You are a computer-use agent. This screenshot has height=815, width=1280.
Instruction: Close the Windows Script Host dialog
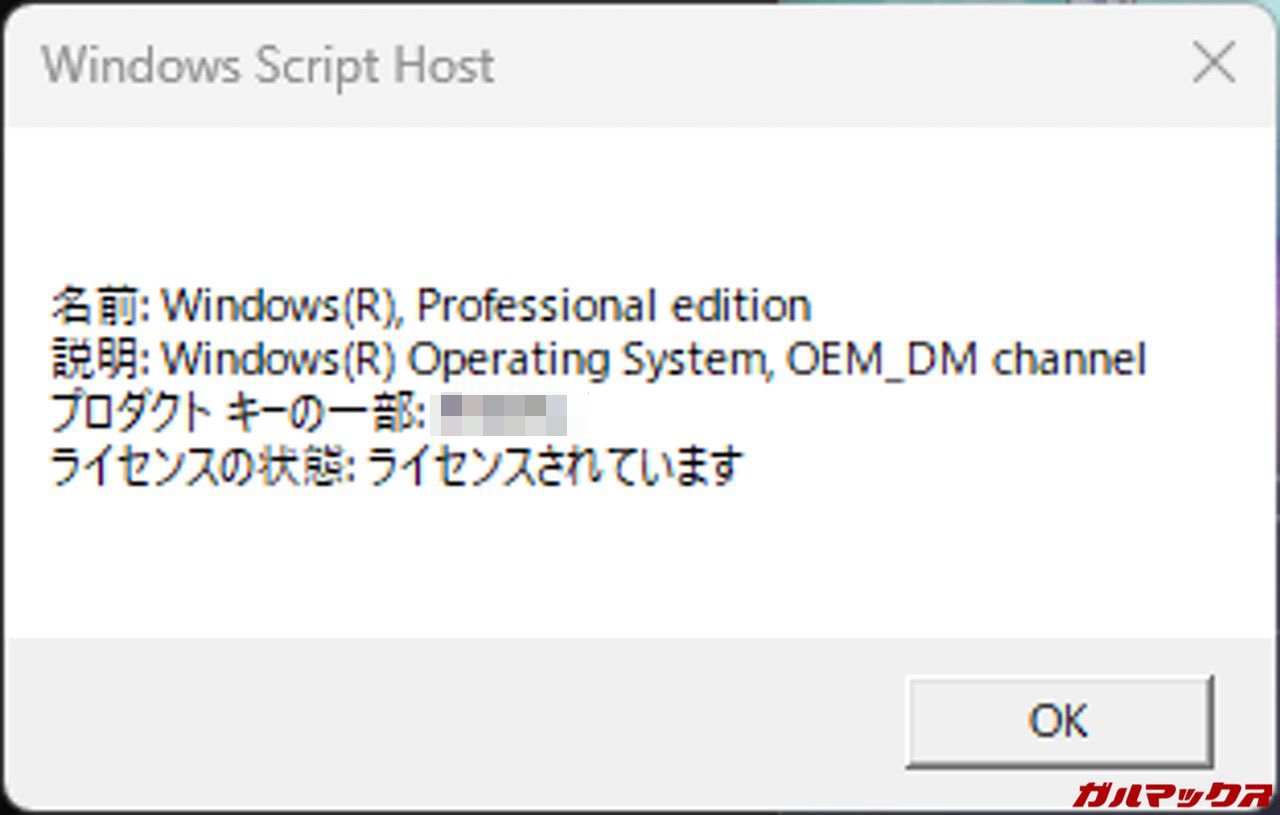[x=1214, y=65]
